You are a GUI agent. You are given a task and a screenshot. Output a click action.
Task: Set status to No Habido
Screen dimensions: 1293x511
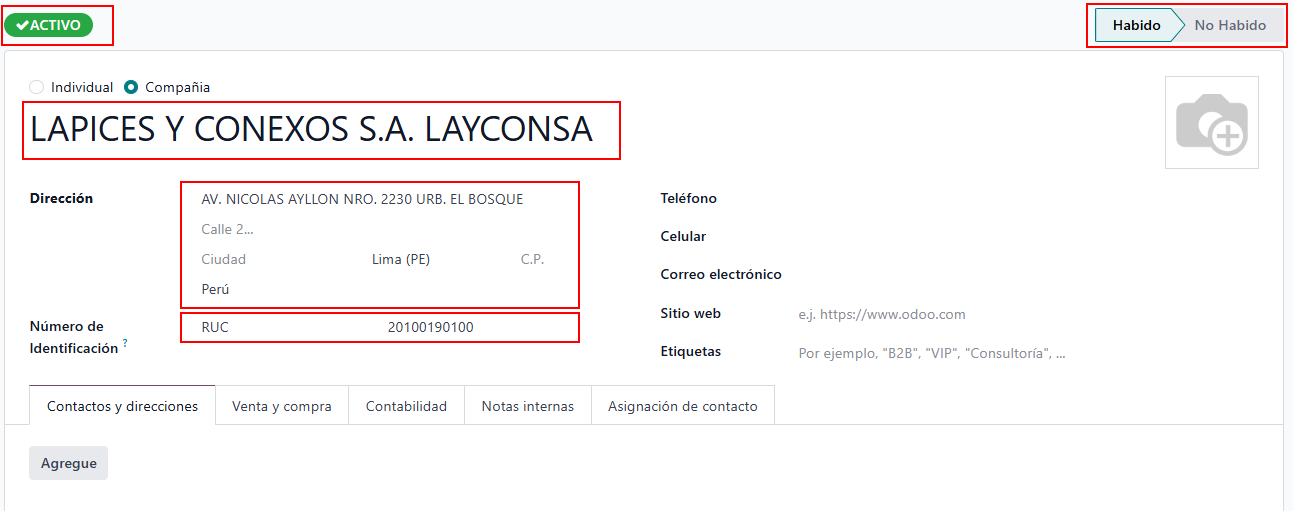[1230, 25]
